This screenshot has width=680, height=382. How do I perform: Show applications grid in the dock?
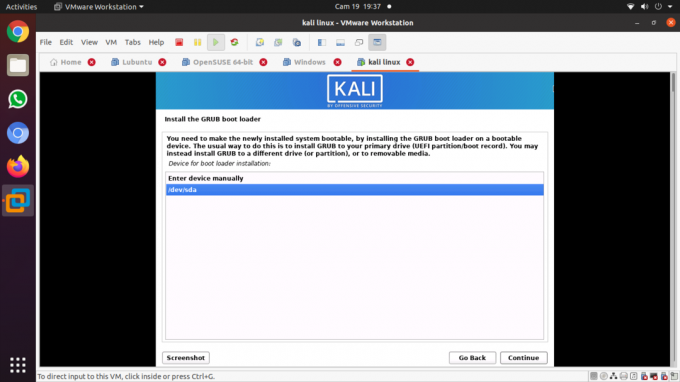[x=18, y=365]
